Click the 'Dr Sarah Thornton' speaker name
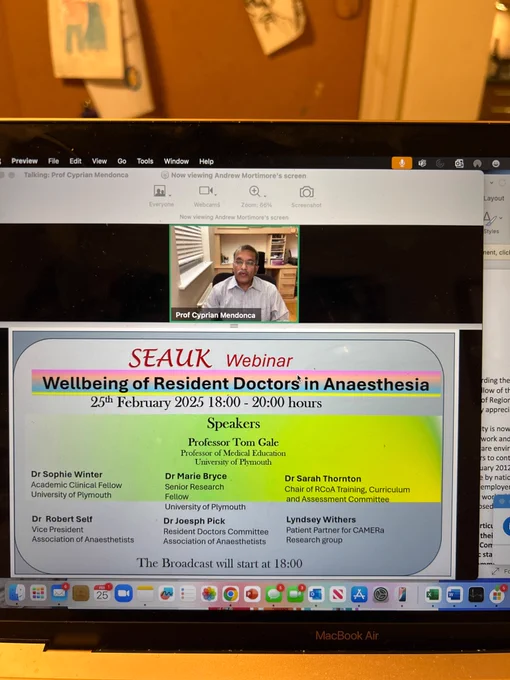 point(323,479)
